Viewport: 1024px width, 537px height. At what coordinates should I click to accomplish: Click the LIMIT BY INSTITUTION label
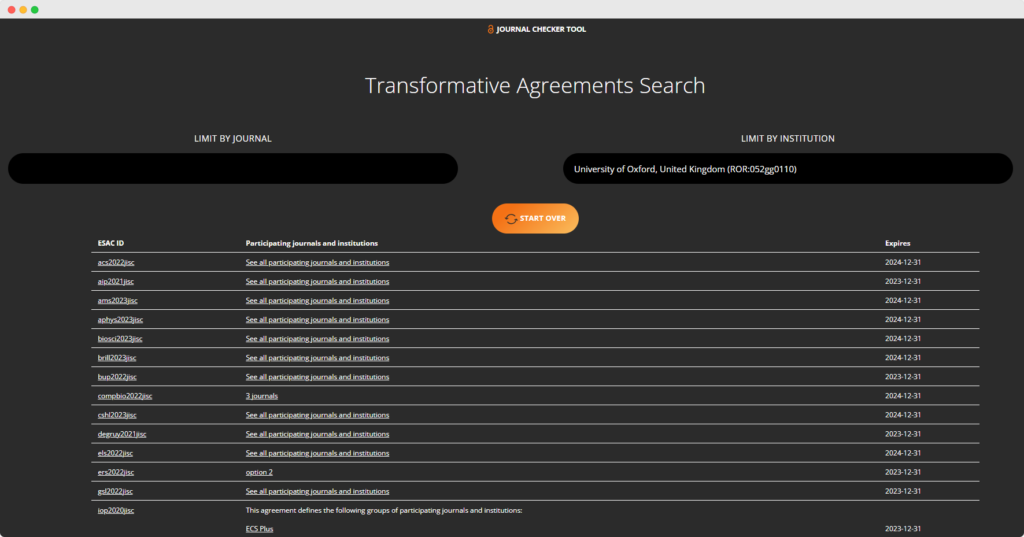click(788, 138)
